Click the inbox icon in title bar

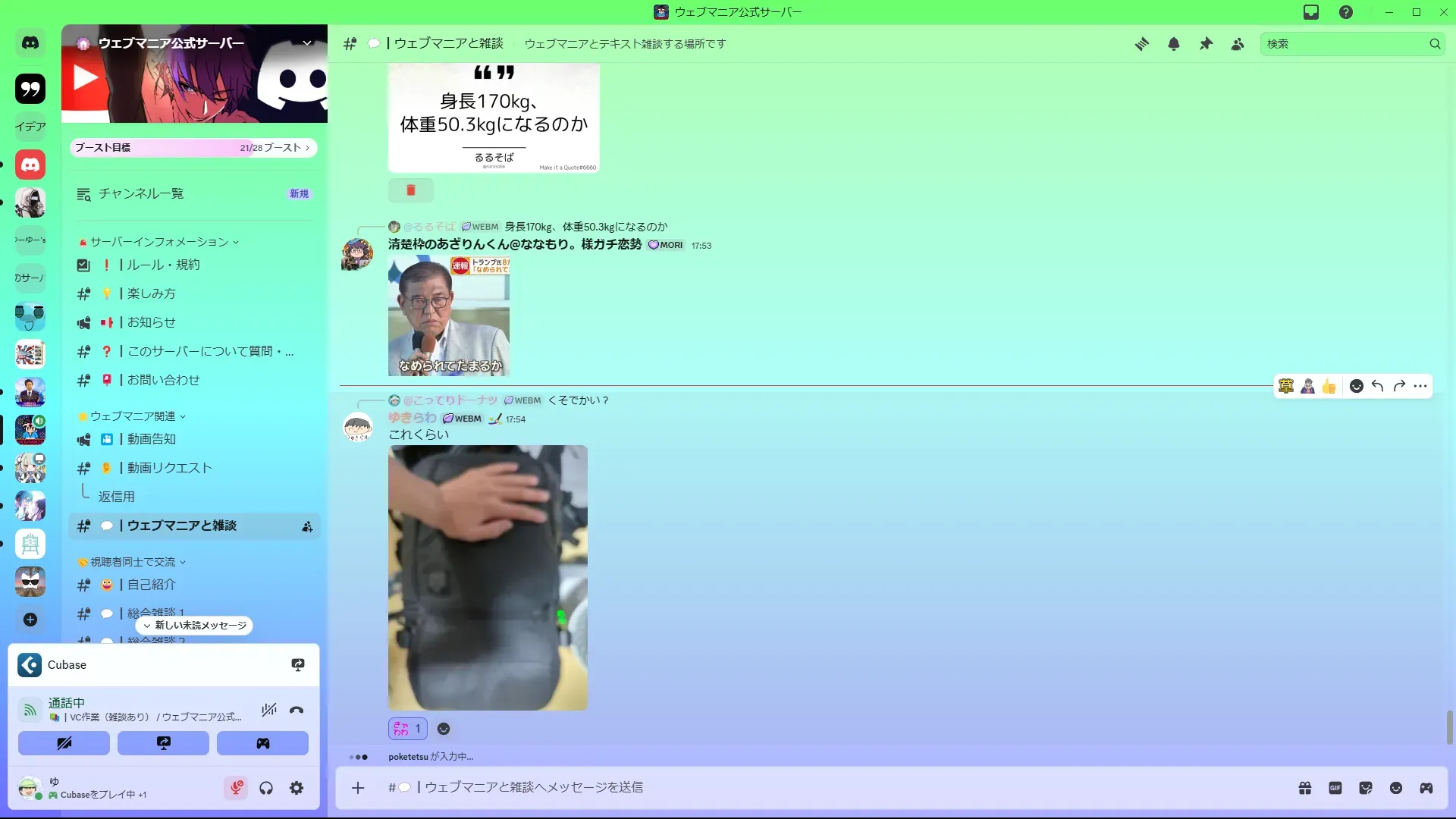click(1311, 12)
